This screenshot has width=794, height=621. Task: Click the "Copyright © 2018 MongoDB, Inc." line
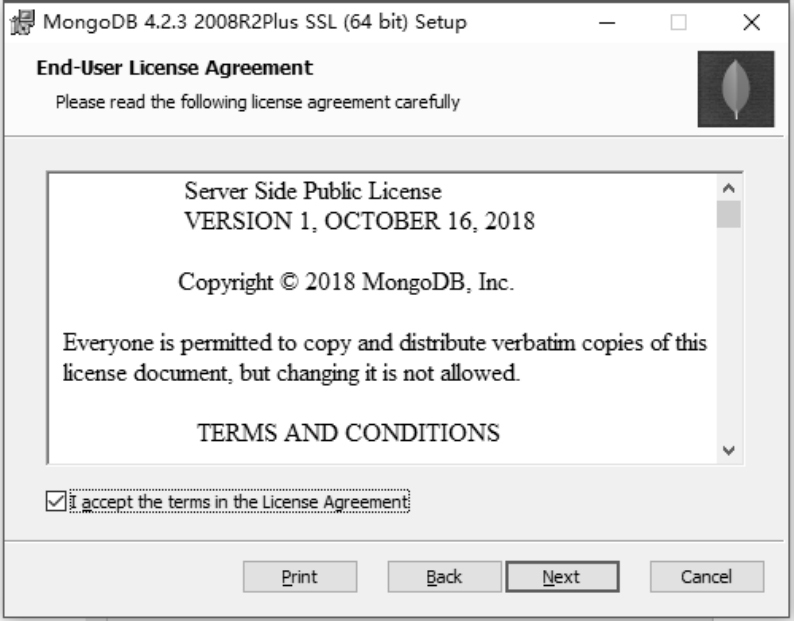point(345,282)
